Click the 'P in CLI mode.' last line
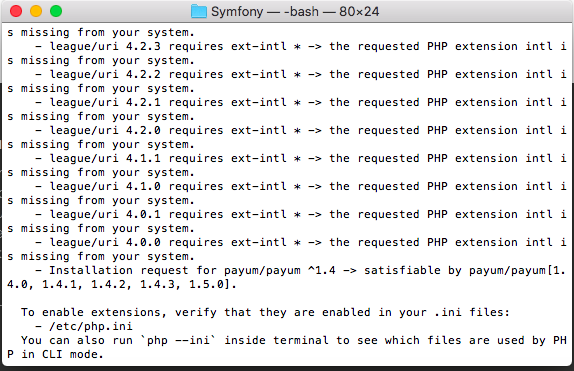 click(x=55, y=355)
